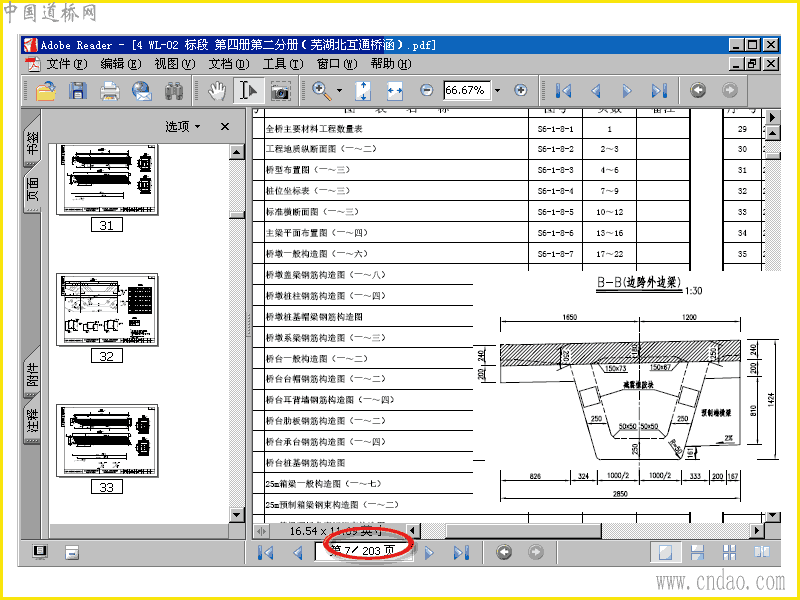Open the 窗口(W) menu

[x=337, y=64]
